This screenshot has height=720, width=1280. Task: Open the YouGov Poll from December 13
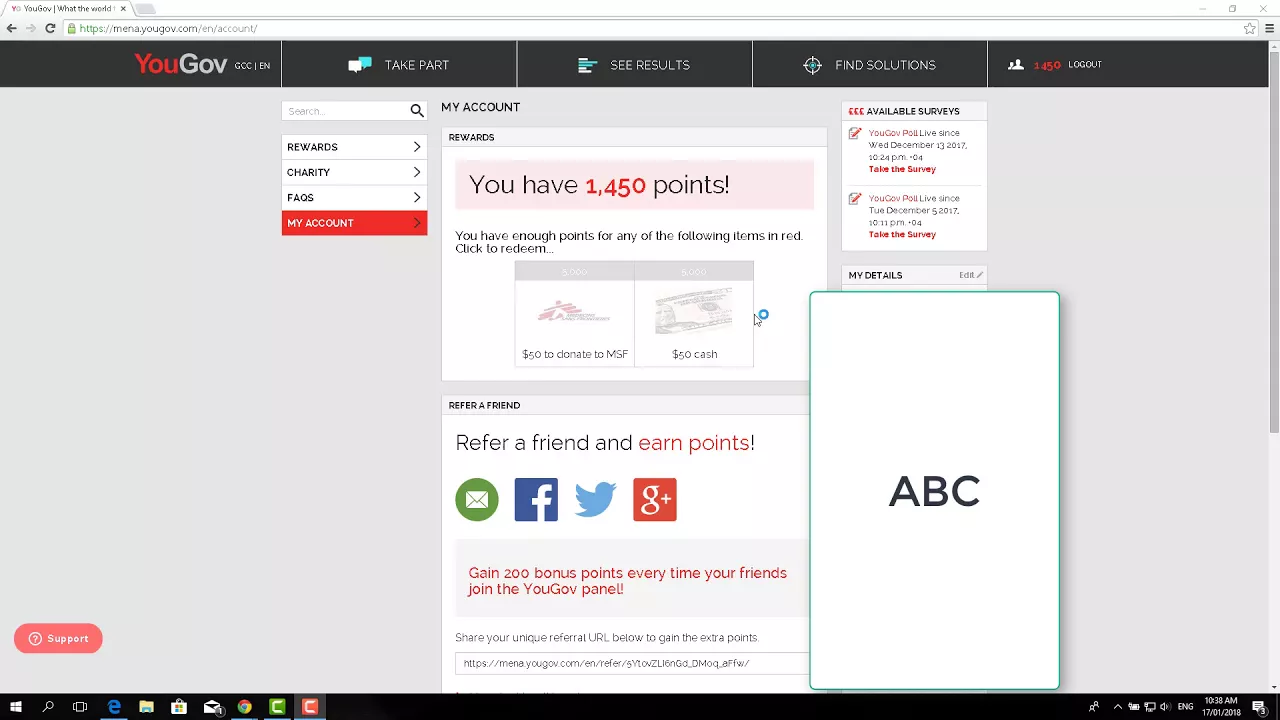pos(893,133)
